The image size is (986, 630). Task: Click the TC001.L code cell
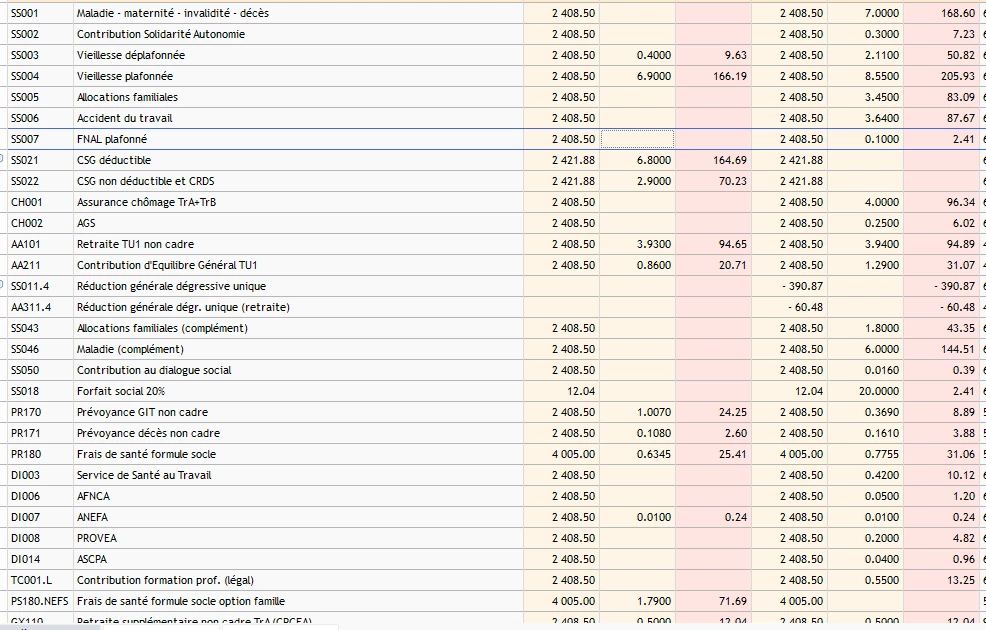40,580
